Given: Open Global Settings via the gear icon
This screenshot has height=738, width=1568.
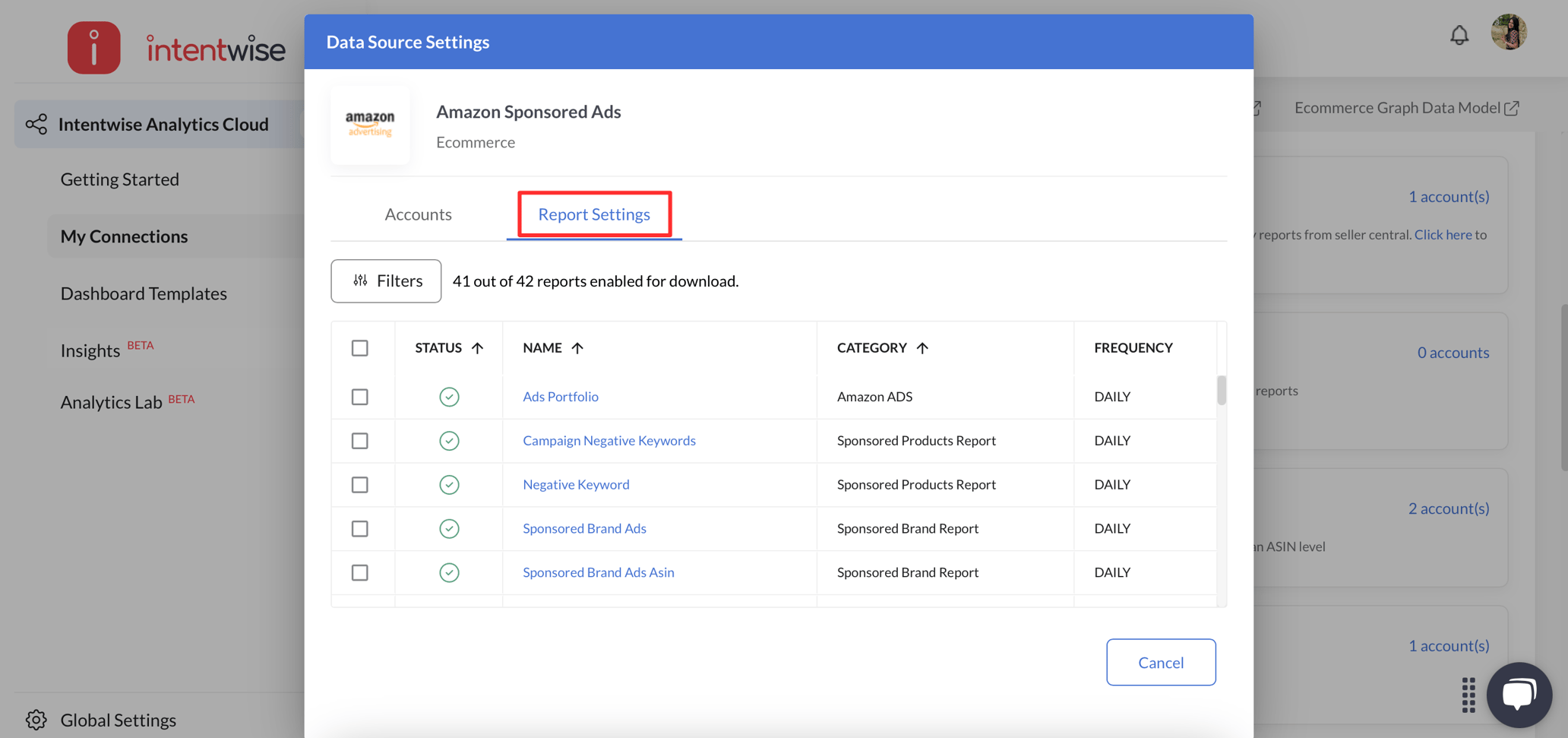Looking at the screenshot, I should click(x=35, y=719).
